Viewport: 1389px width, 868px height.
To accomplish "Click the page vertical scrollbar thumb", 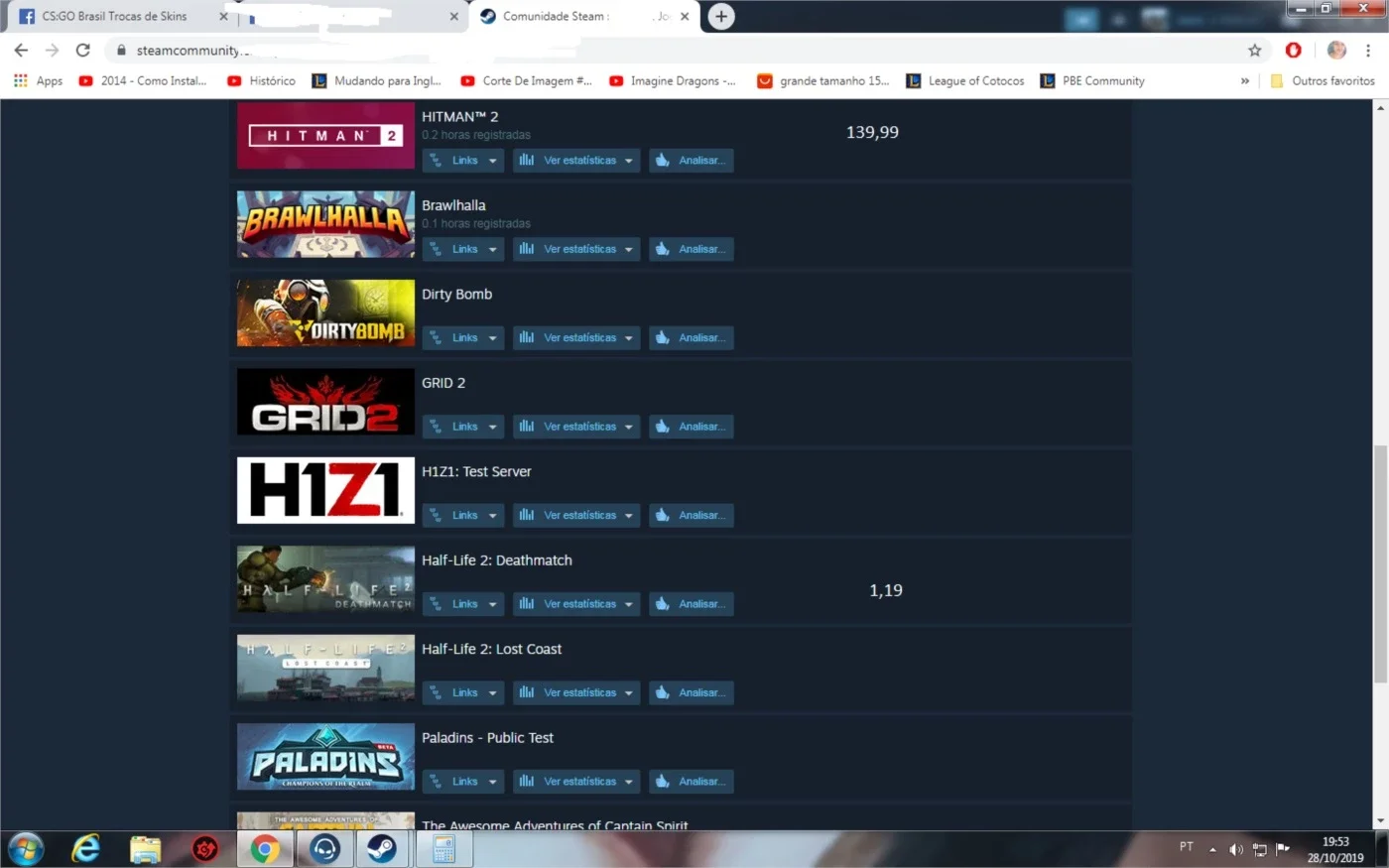I will coord(1380,563).
